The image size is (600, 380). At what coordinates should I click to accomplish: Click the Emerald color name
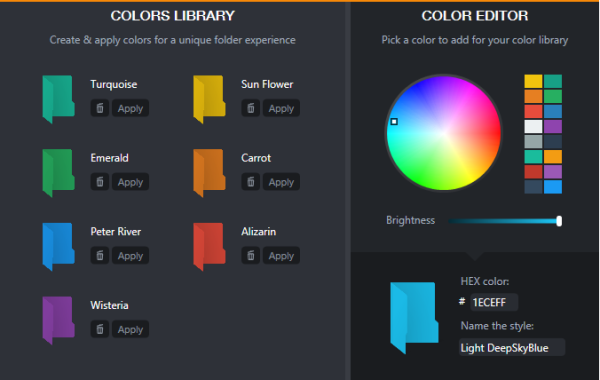[109, 158]
